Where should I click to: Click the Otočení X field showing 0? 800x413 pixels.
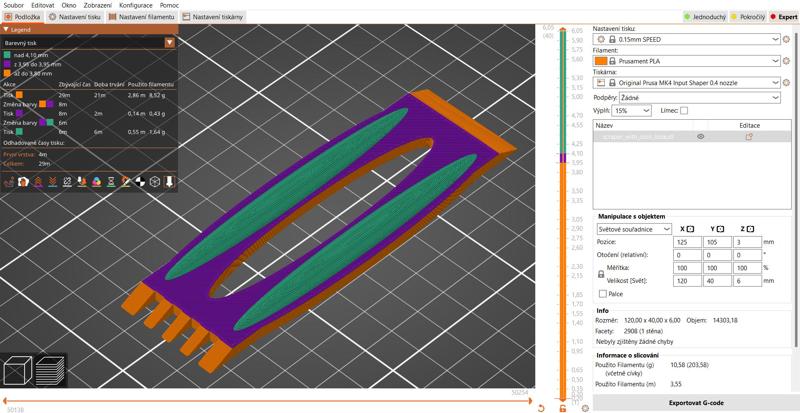click(687, 255)
